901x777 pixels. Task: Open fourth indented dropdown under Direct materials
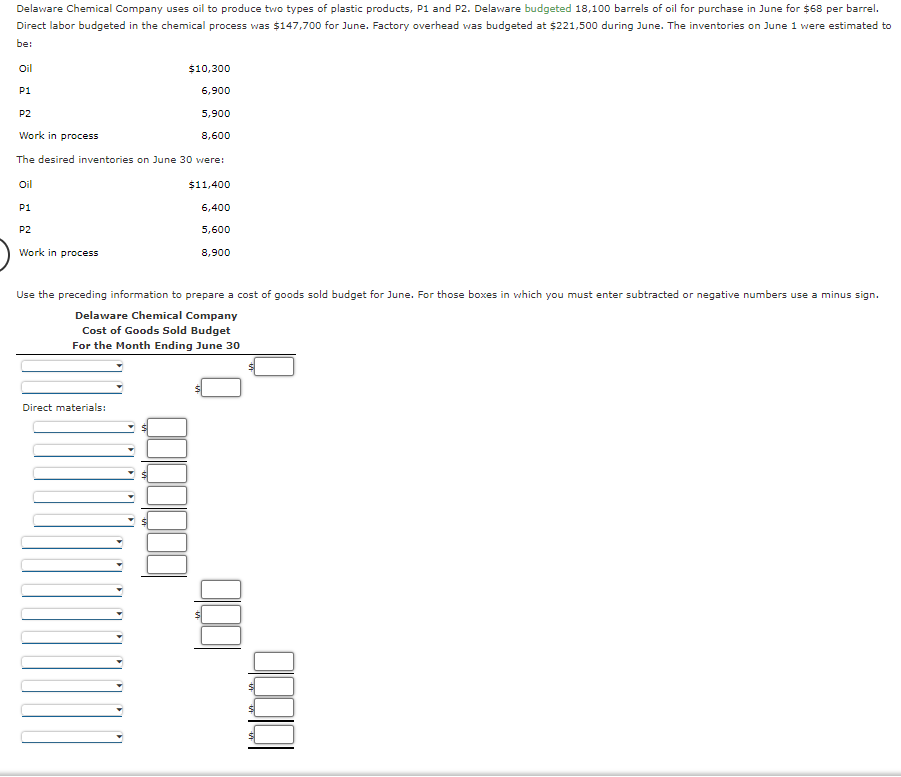coord(84,497)
